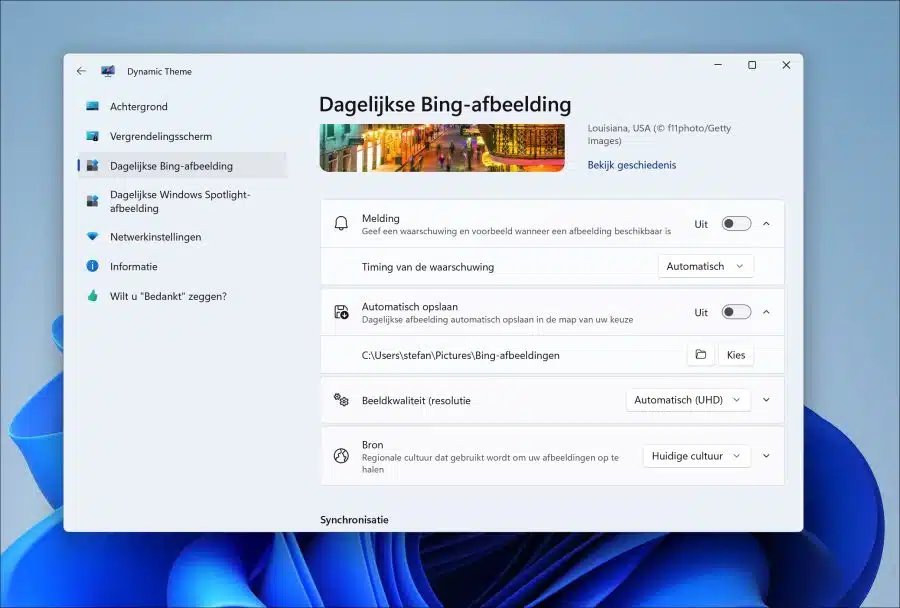Close the Dynamic Theme window
Screen dimensions: 900x608
tap(786, 65)
